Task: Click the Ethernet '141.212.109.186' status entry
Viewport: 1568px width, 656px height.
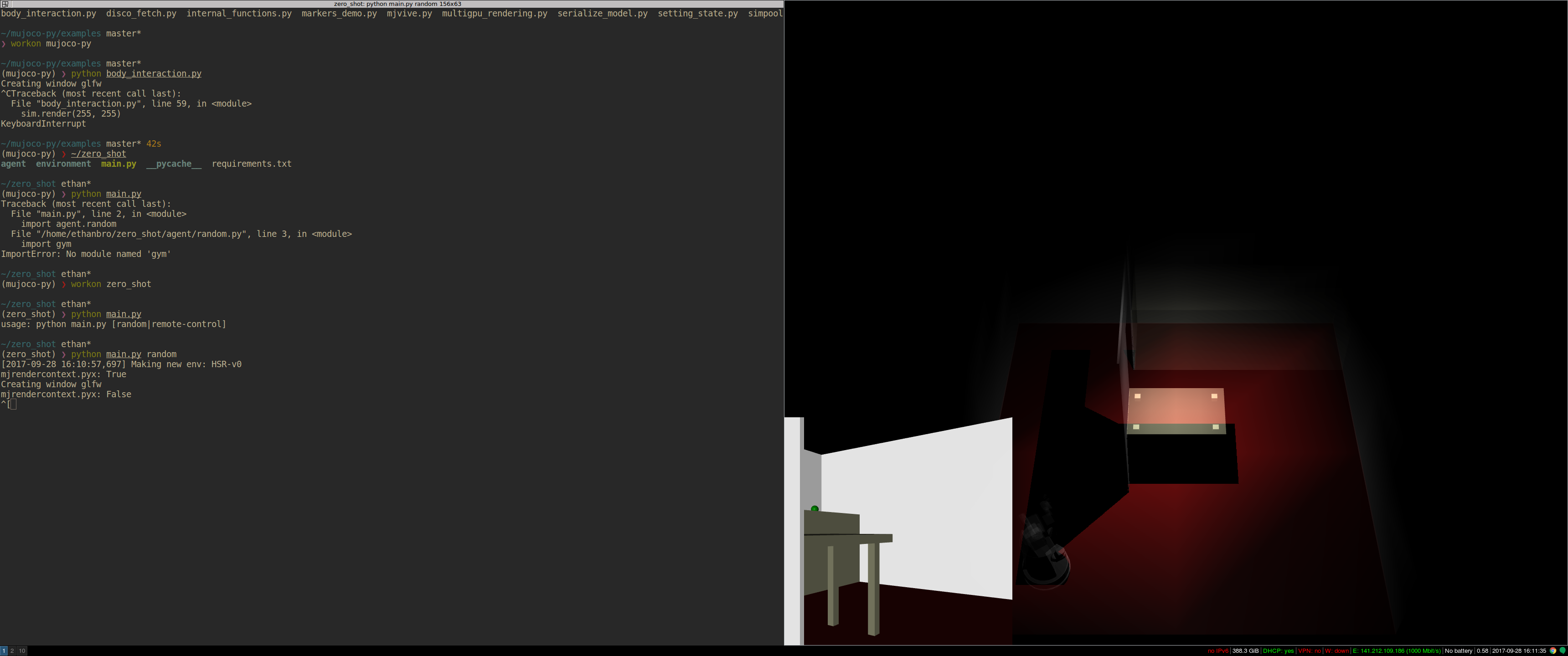Action: [1394, 651]
